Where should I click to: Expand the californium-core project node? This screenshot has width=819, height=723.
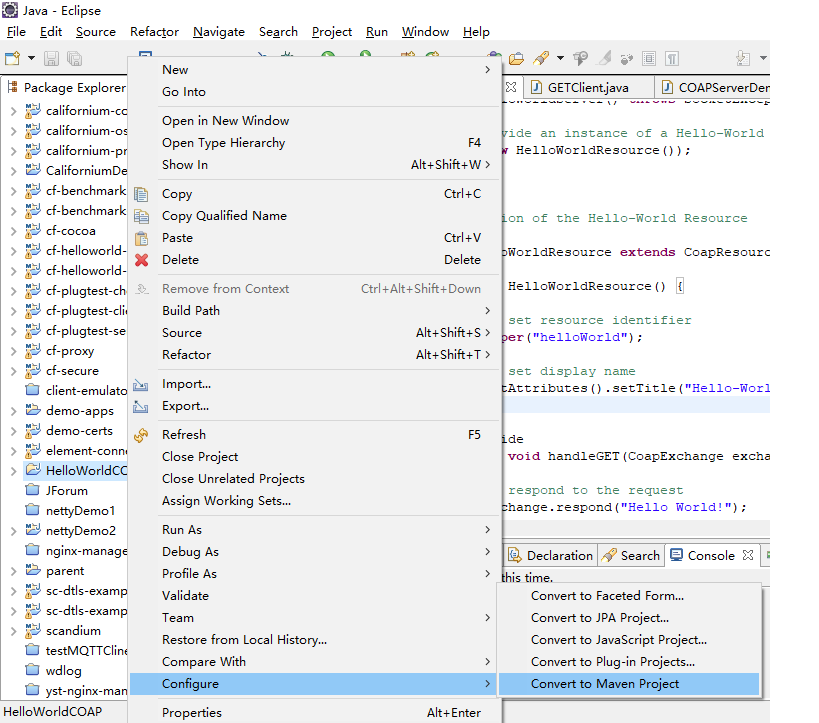pos(14,111)
